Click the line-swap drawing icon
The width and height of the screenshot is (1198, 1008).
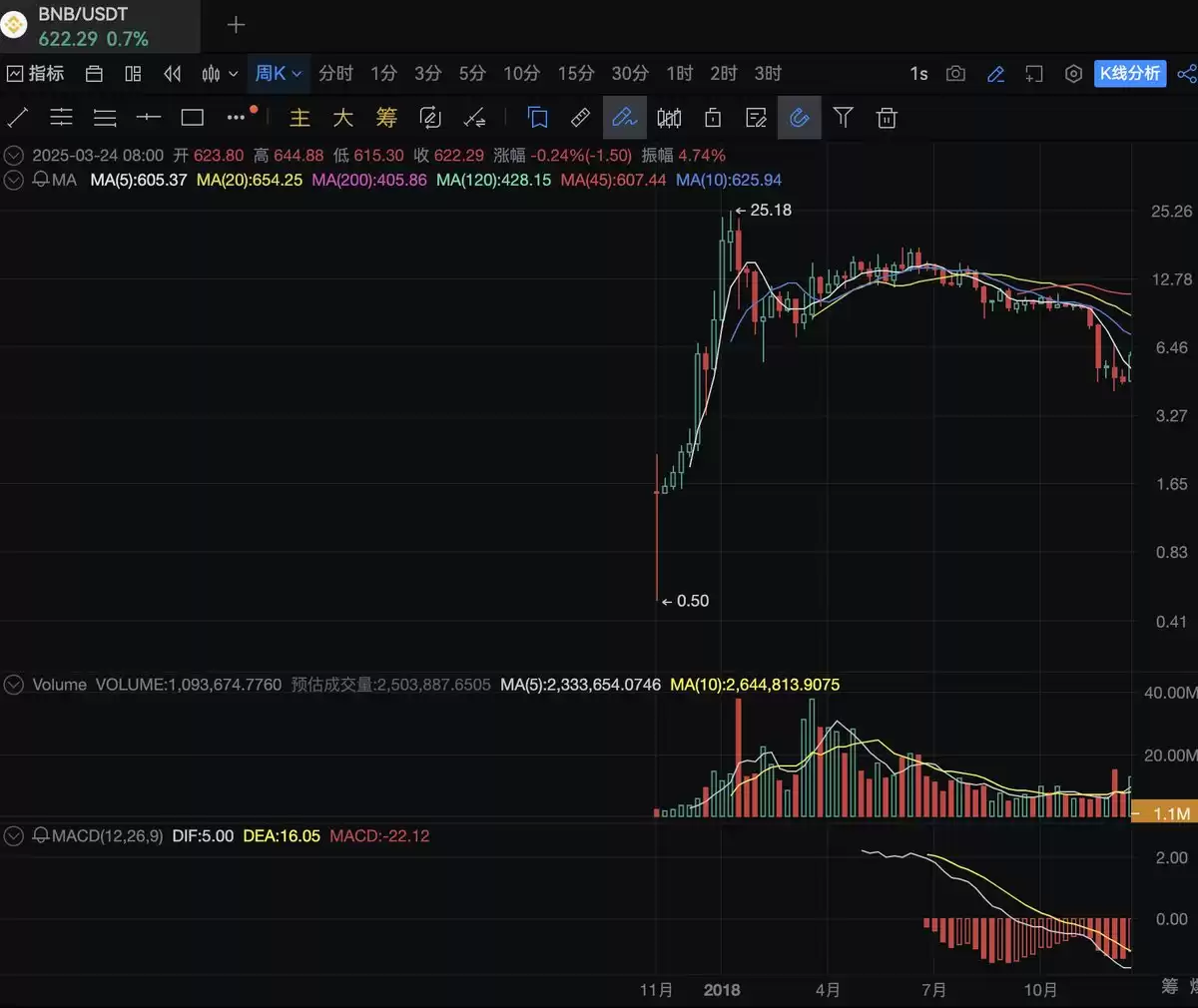click(475, 118)
